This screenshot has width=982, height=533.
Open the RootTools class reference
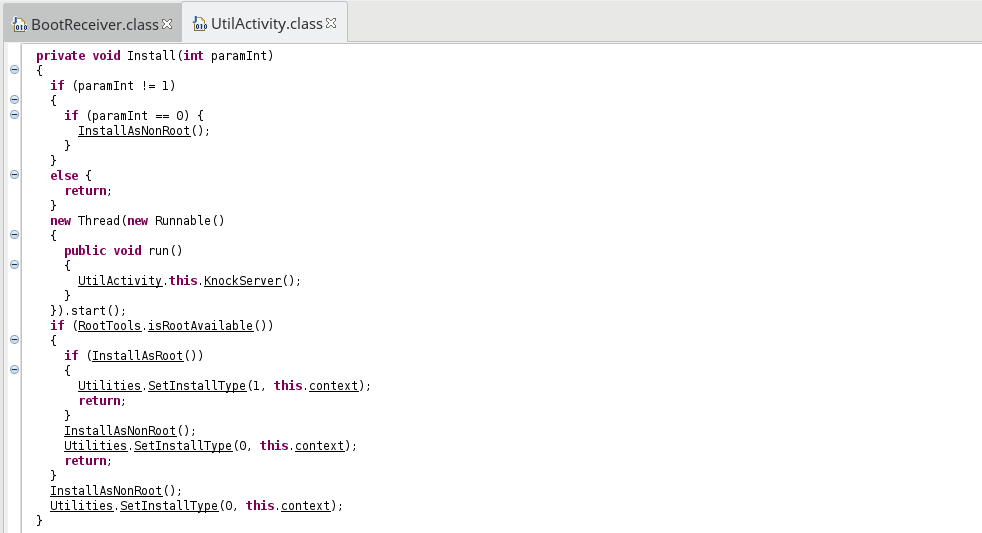109,326
